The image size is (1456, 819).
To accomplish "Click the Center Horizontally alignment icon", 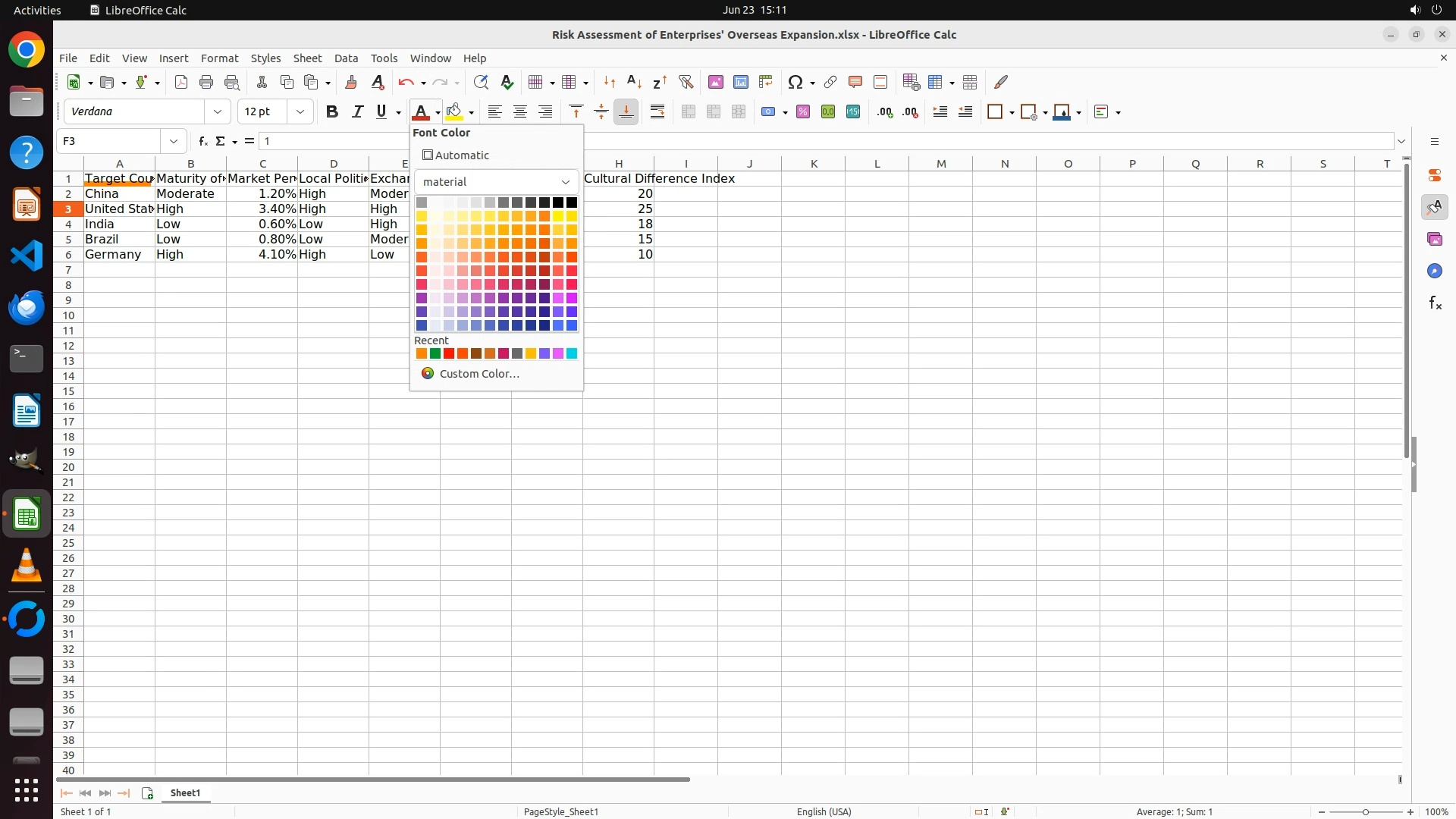I will [x=520, y=112].
